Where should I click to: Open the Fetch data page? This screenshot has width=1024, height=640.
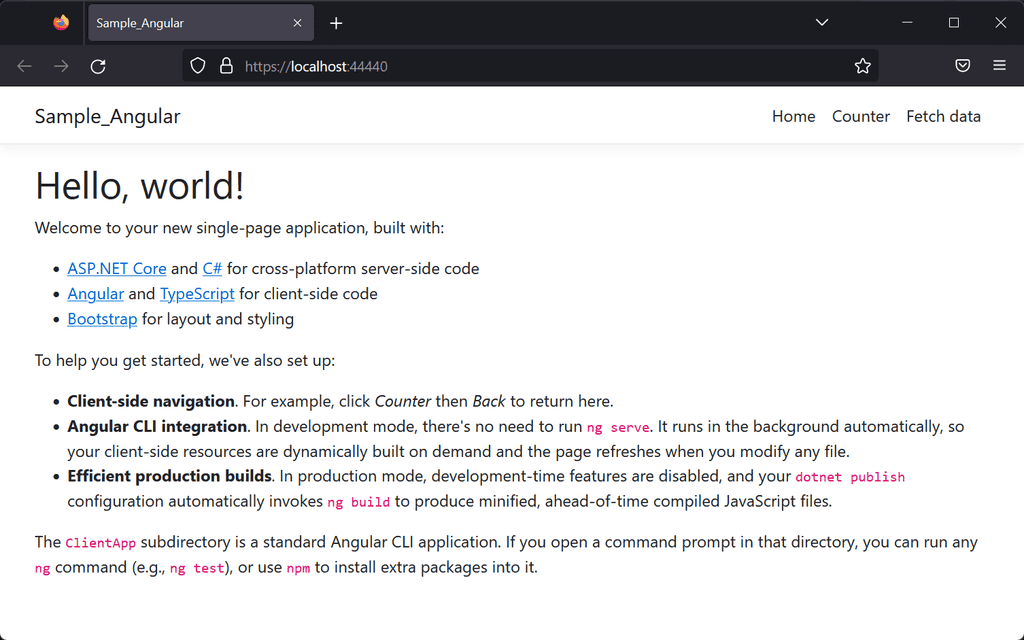(x=943, y=116)
